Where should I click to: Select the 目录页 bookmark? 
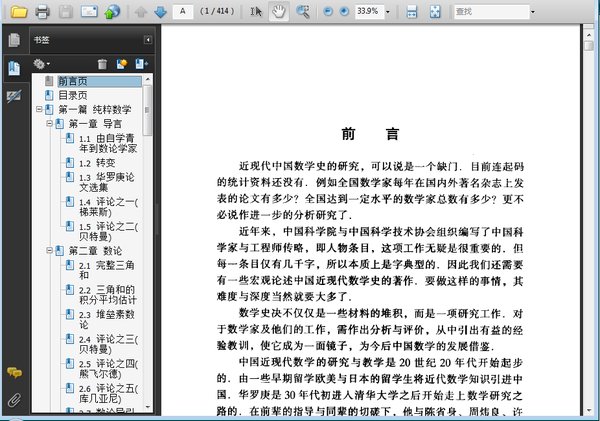73,95
